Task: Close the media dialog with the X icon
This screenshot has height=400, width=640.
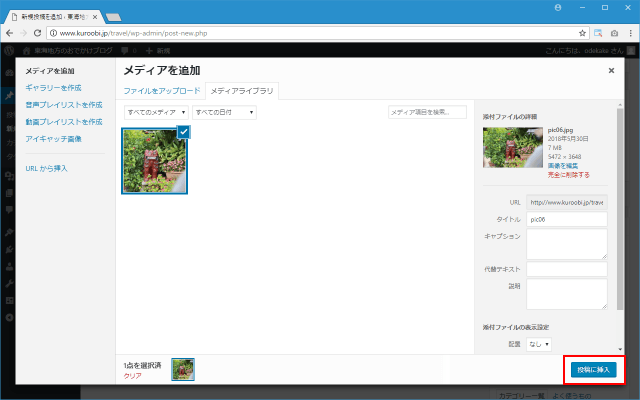Action: tap(611, 71)
